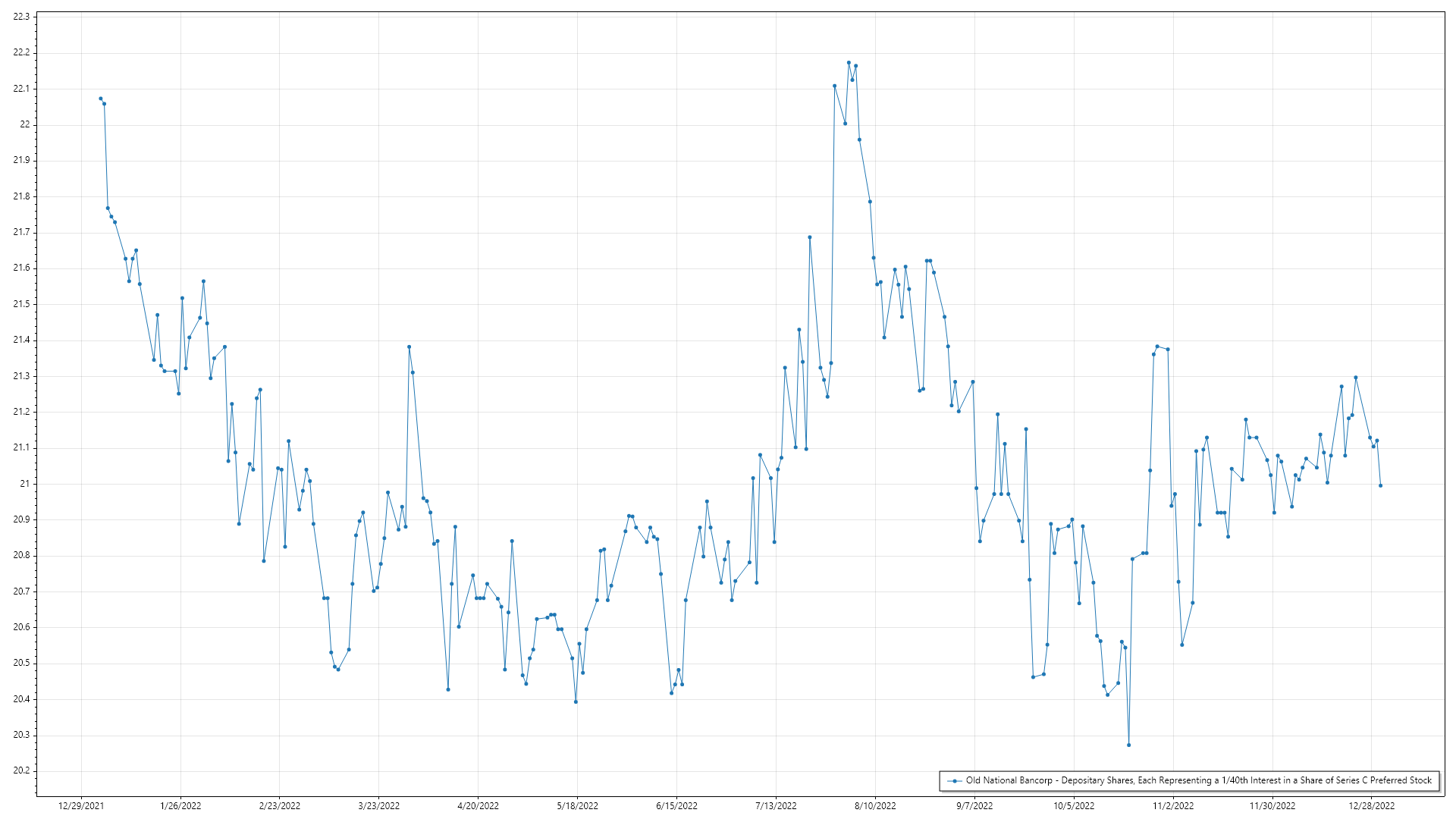Click the legend series marker icon
Image resolution: width=1456 pixels, height=819 pixels.
(955, 780)
